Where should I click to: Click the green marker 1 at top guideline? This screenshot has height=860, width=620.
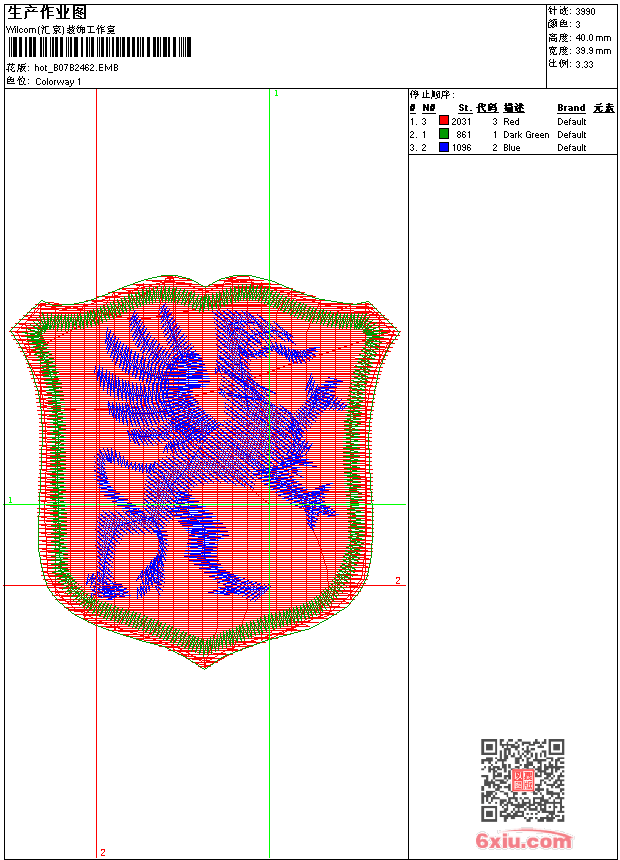point(276,93)
